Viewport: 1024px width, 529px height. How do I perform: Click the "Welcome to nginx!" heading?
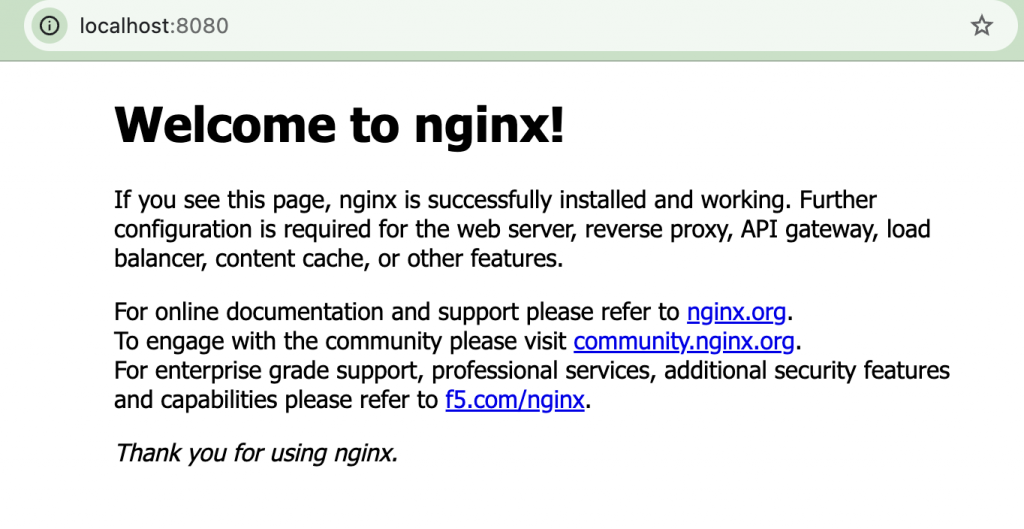point(340,126)
